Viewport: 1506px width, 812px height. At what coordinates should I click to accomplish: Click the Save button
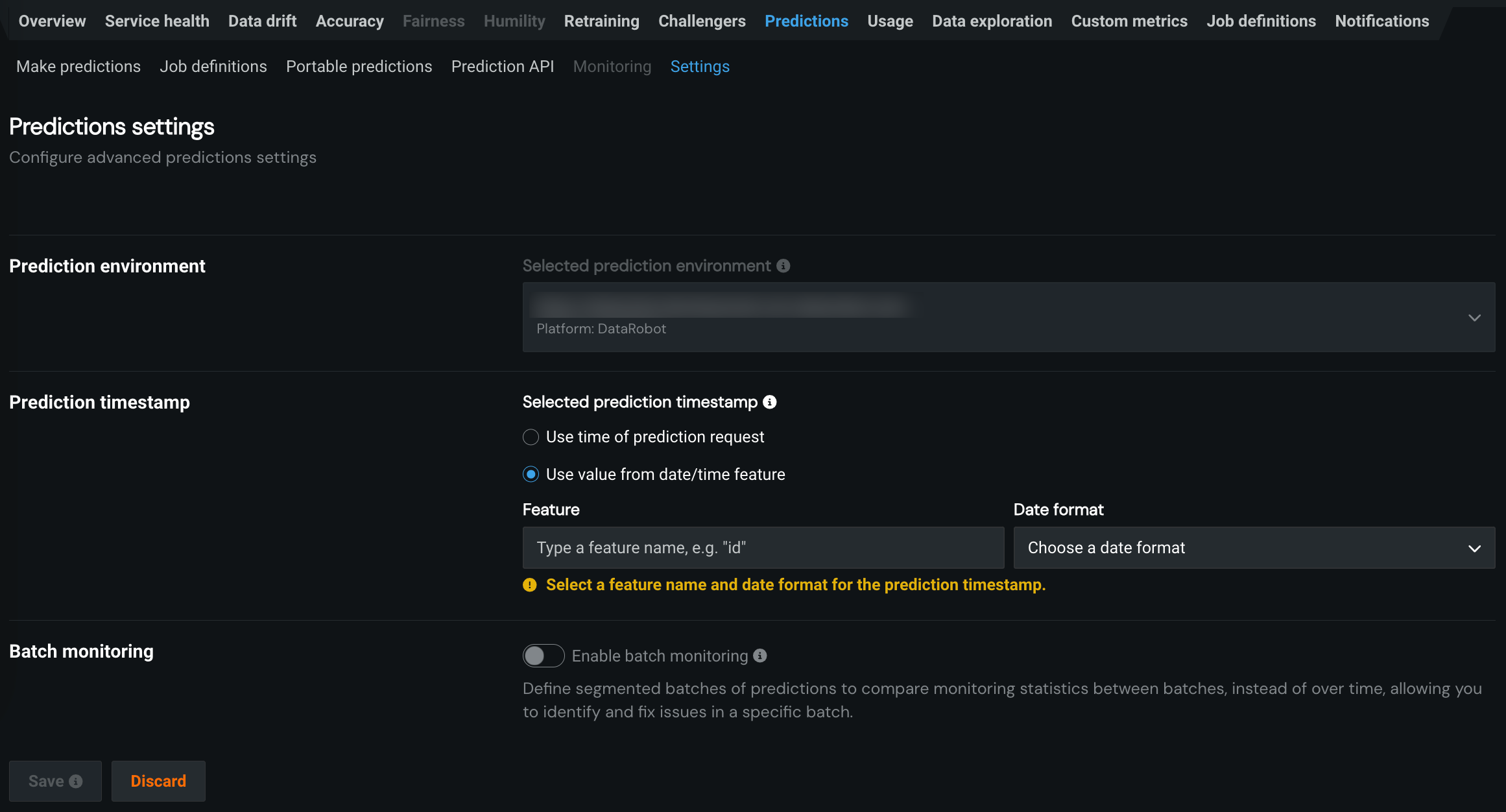point(47,781)
